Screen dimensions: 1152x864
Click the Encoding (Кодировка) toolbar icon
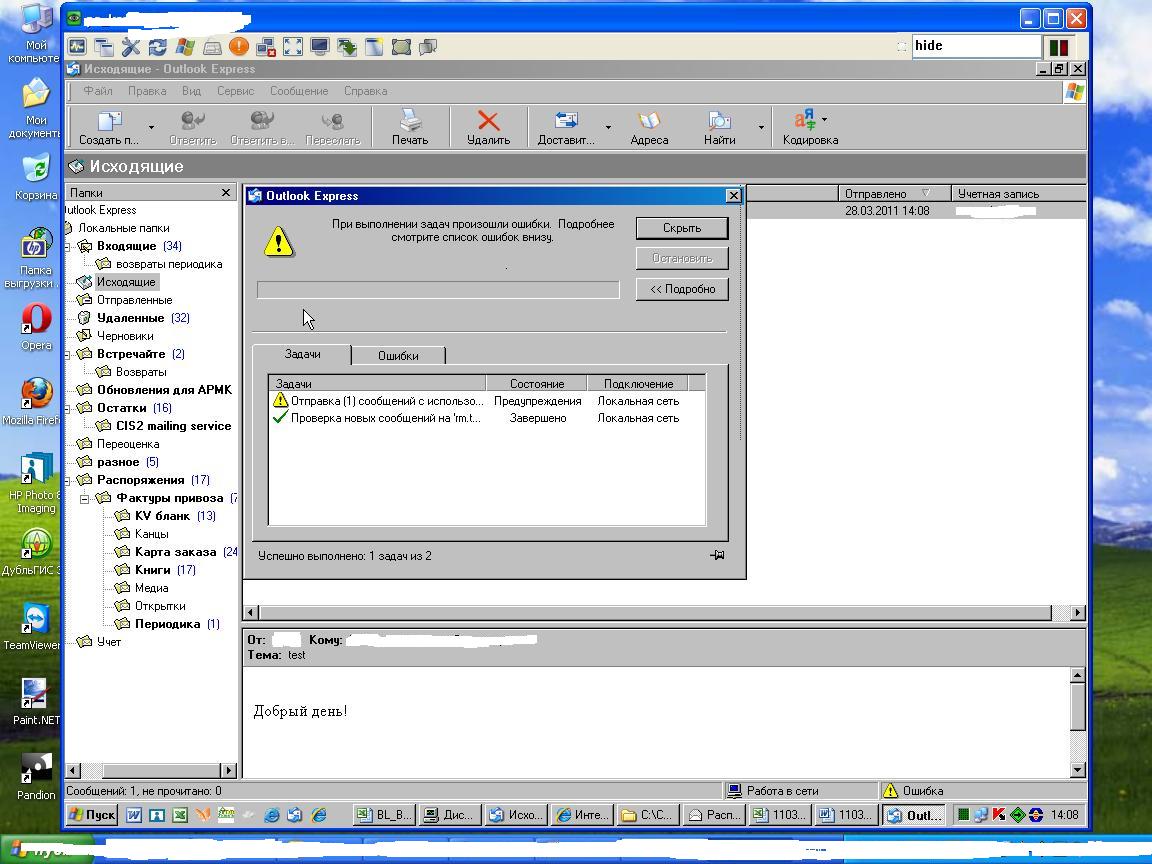coord(804,119)
